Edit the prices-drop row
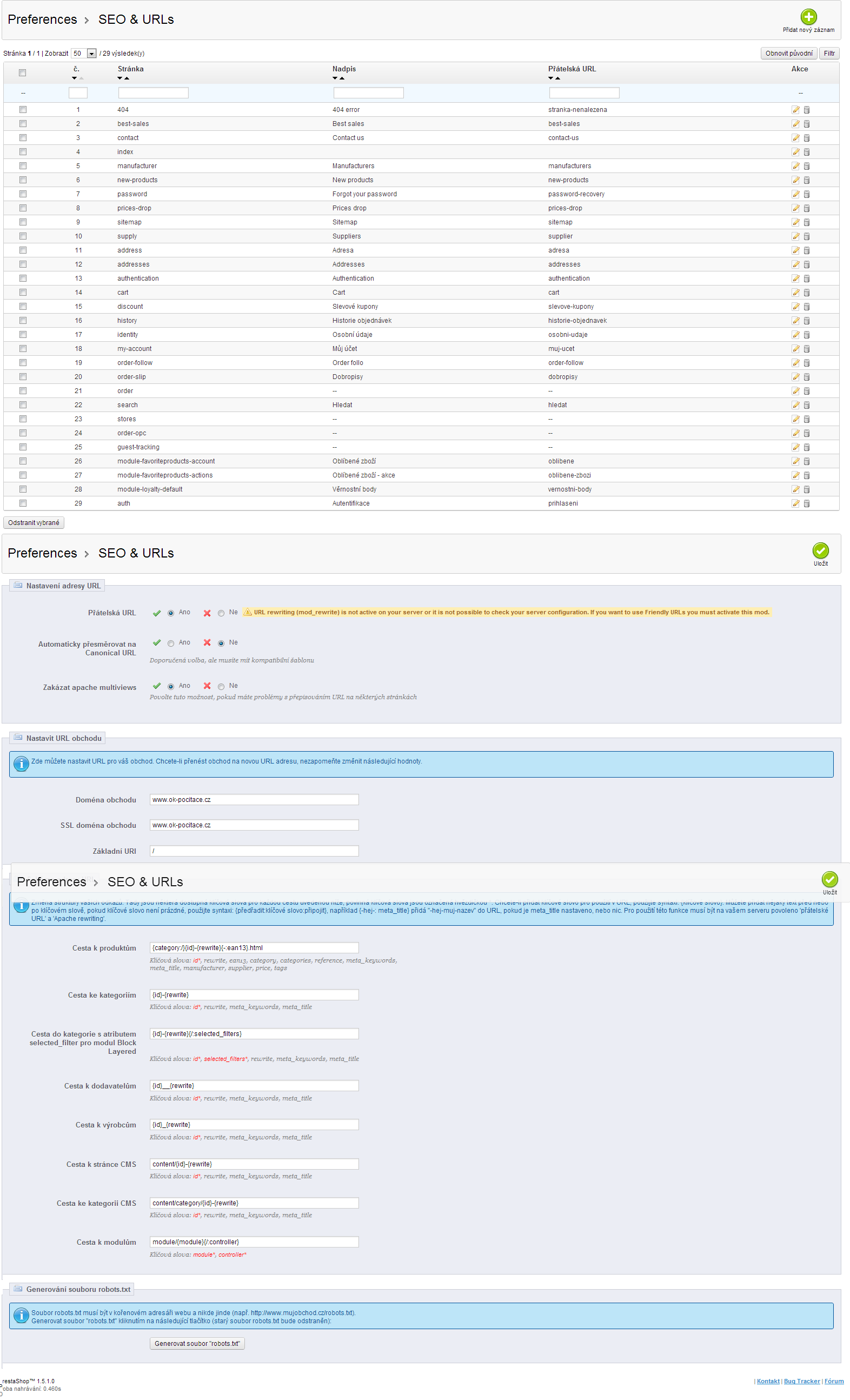The width and height of the screenshot is (850, 1400). coord(795,208)
